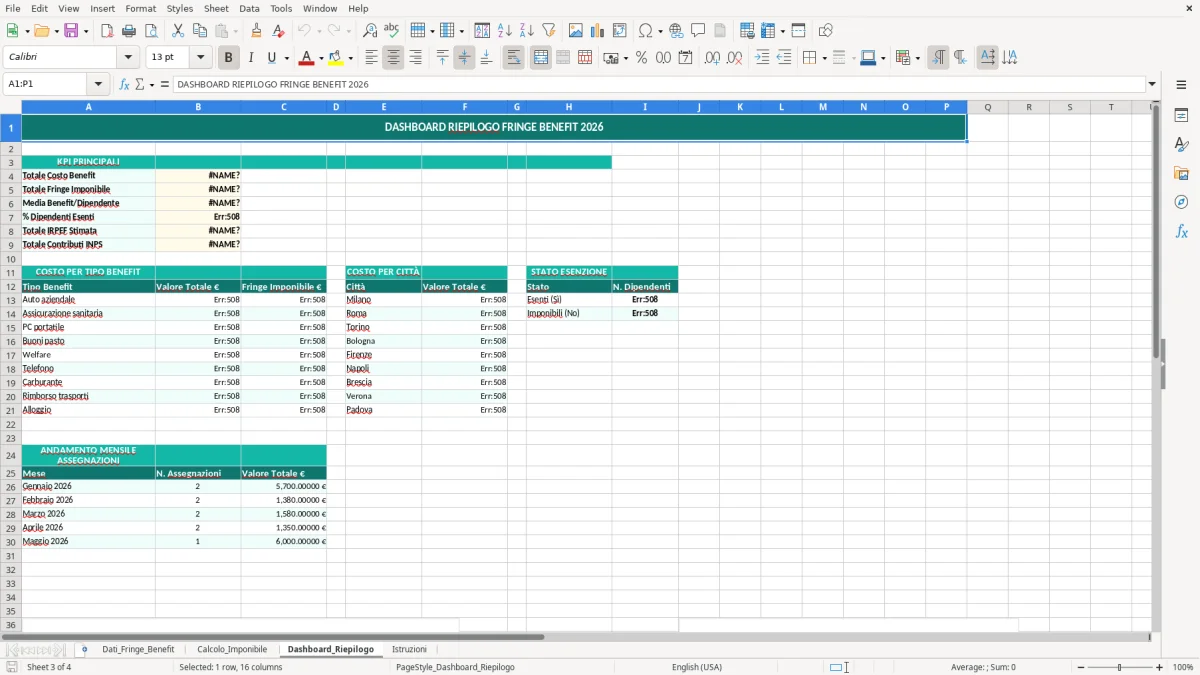Toggle Align Right
The image size is (1200, 675).
(415, 58)
